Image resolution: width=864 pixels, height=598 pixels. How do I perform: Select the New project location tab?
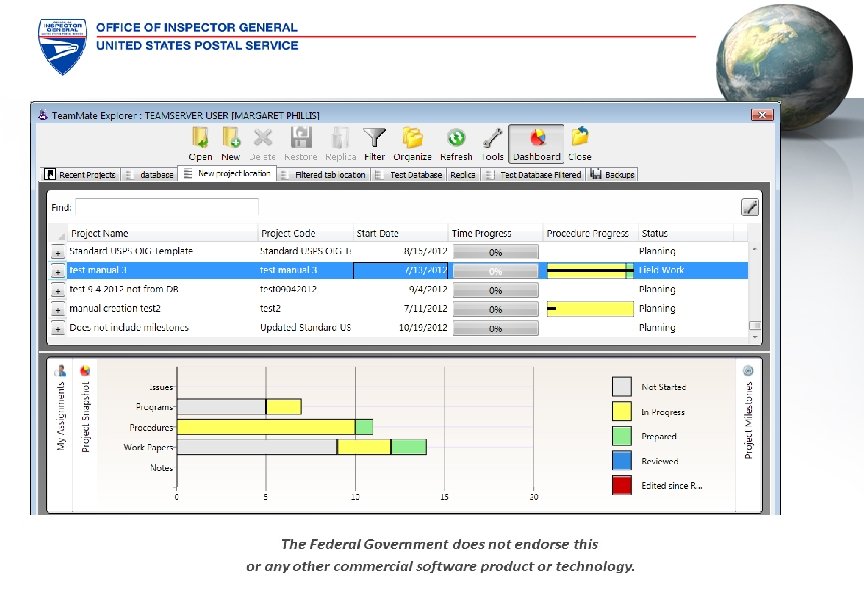click(227, 174)
